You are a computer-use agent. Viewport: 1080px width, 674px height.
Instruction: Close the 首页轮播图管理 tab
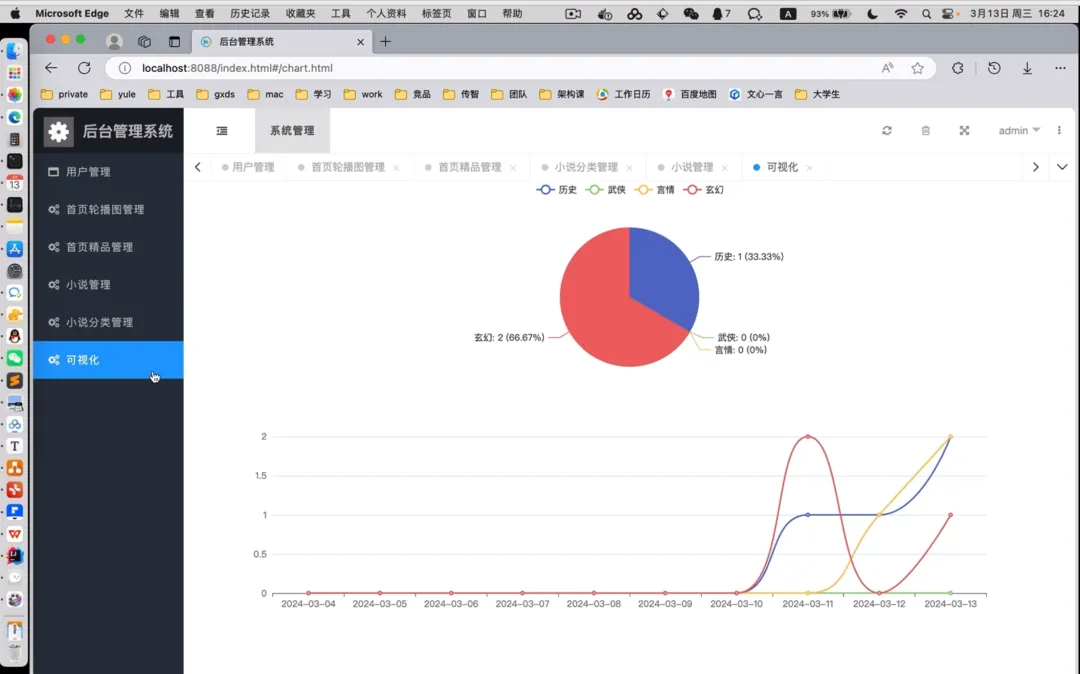click(396, 168)
